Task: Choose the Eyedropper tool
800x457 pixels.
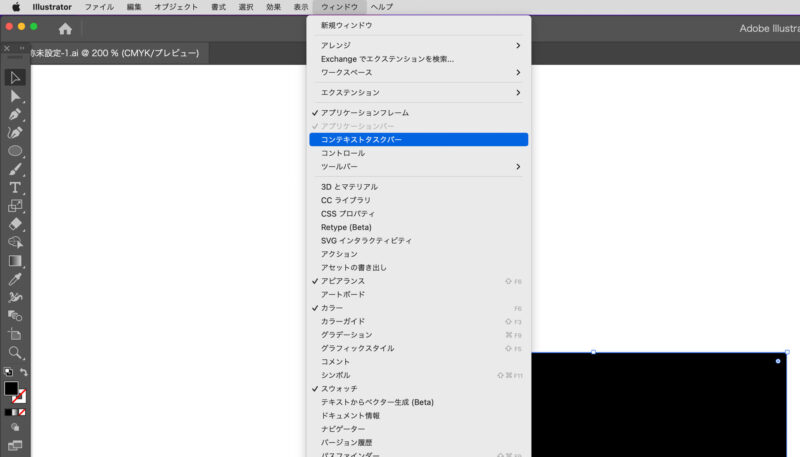Action: coord(16,279)
